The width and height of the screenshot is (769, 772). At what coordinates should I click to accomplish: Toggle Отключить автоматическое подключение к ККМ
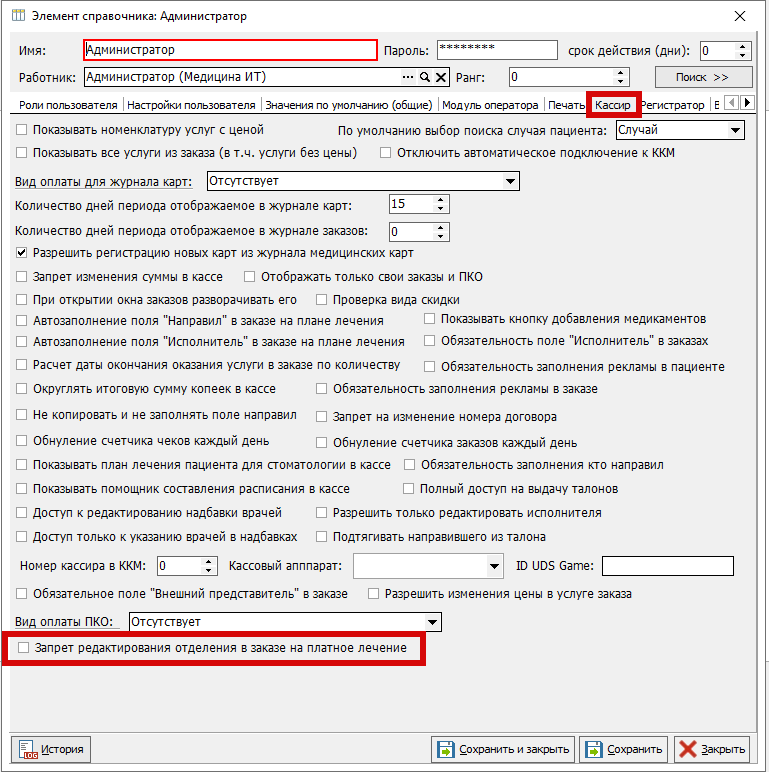385,153
